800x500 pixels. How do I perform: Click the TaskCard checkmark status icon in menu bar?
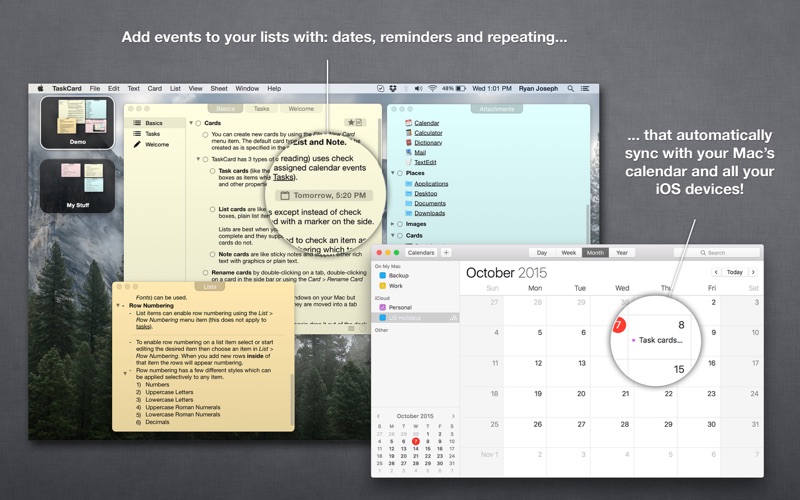pos(380,88)
